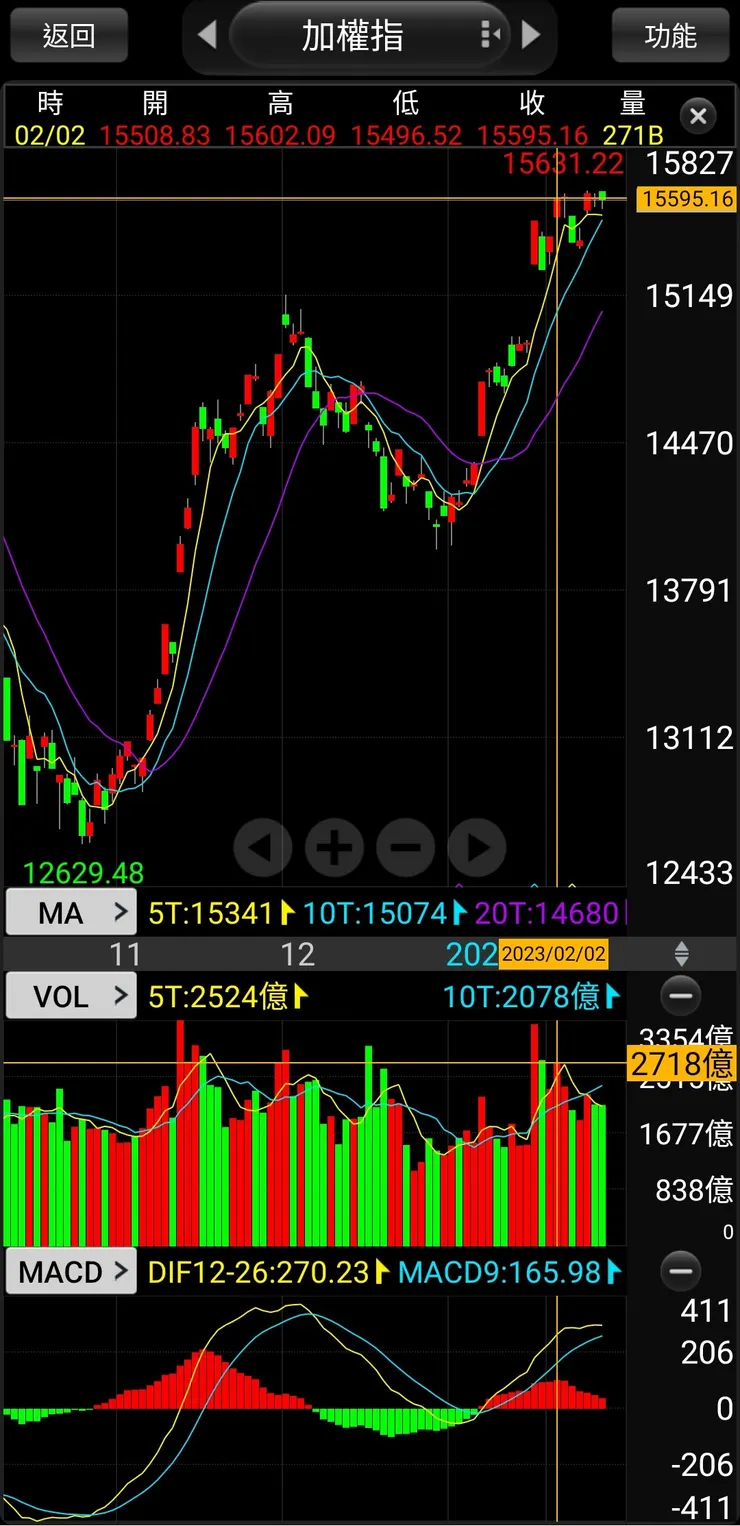Zoom out chart with minus button
The height and width of the screenshot is (1526, 740).
tap(405, 848)
